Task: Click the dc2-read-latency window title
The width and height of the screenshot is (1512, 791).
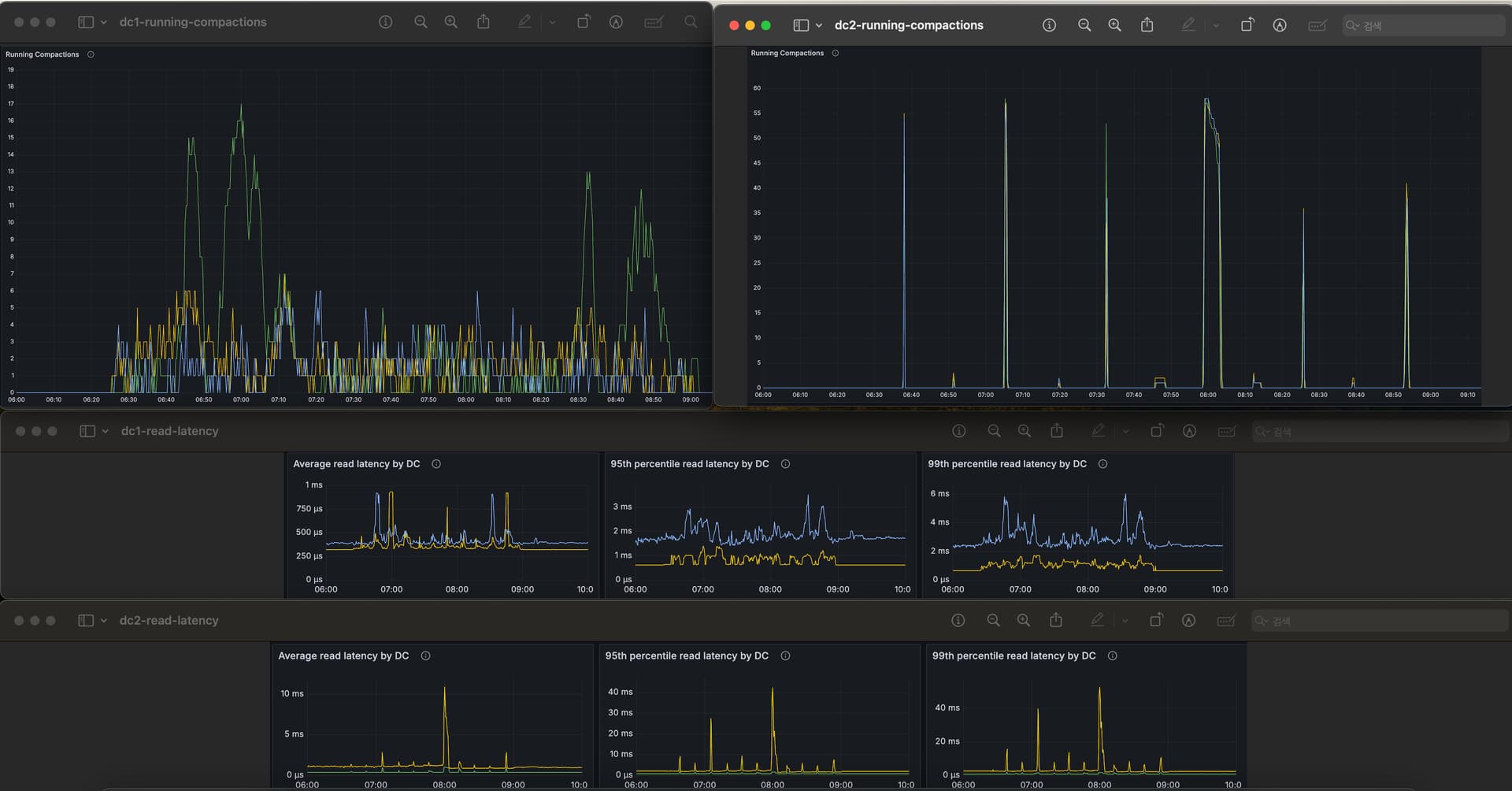Action: point(169,621)
